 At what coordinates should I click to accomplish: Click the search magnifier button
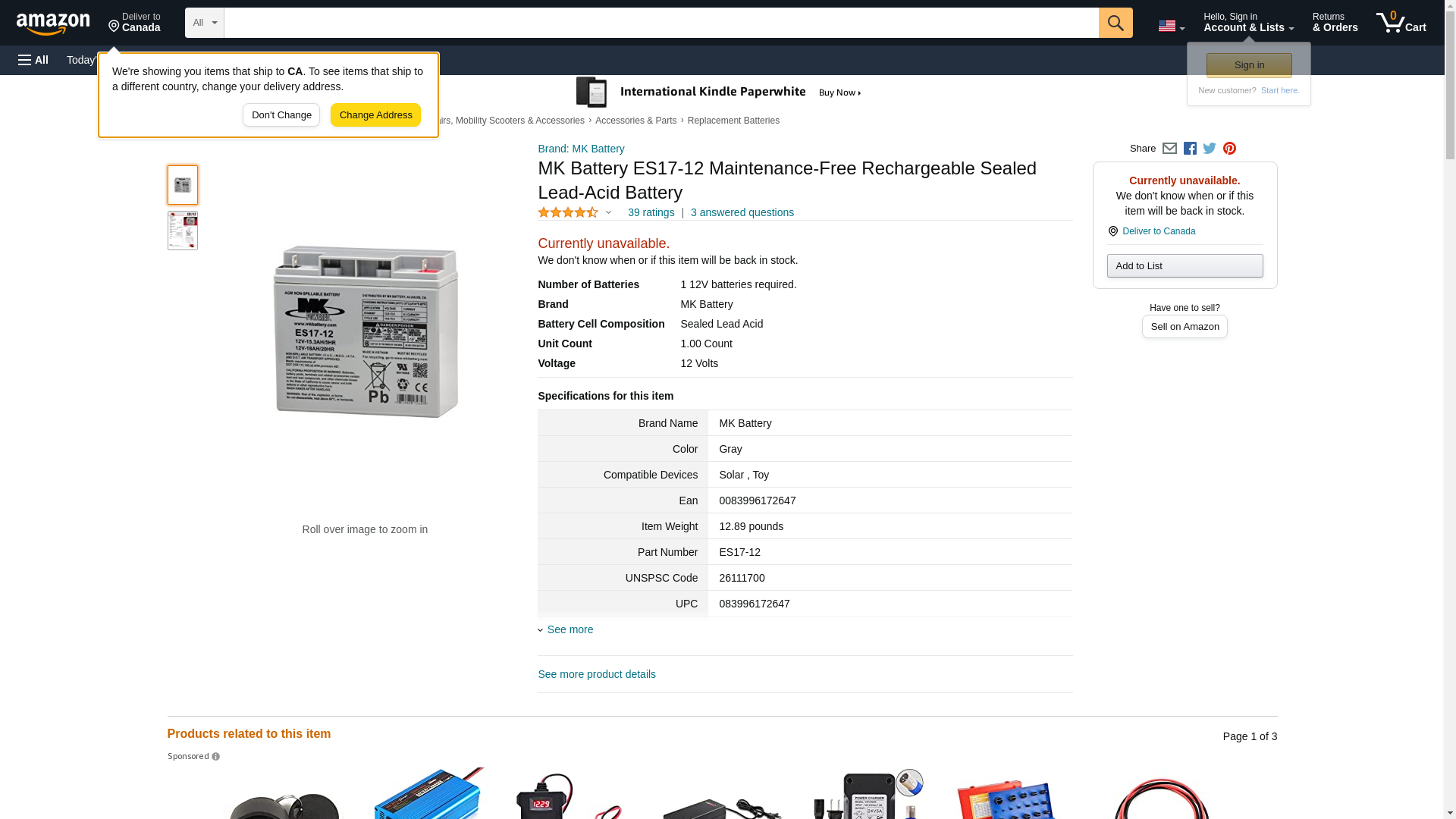1115,23
